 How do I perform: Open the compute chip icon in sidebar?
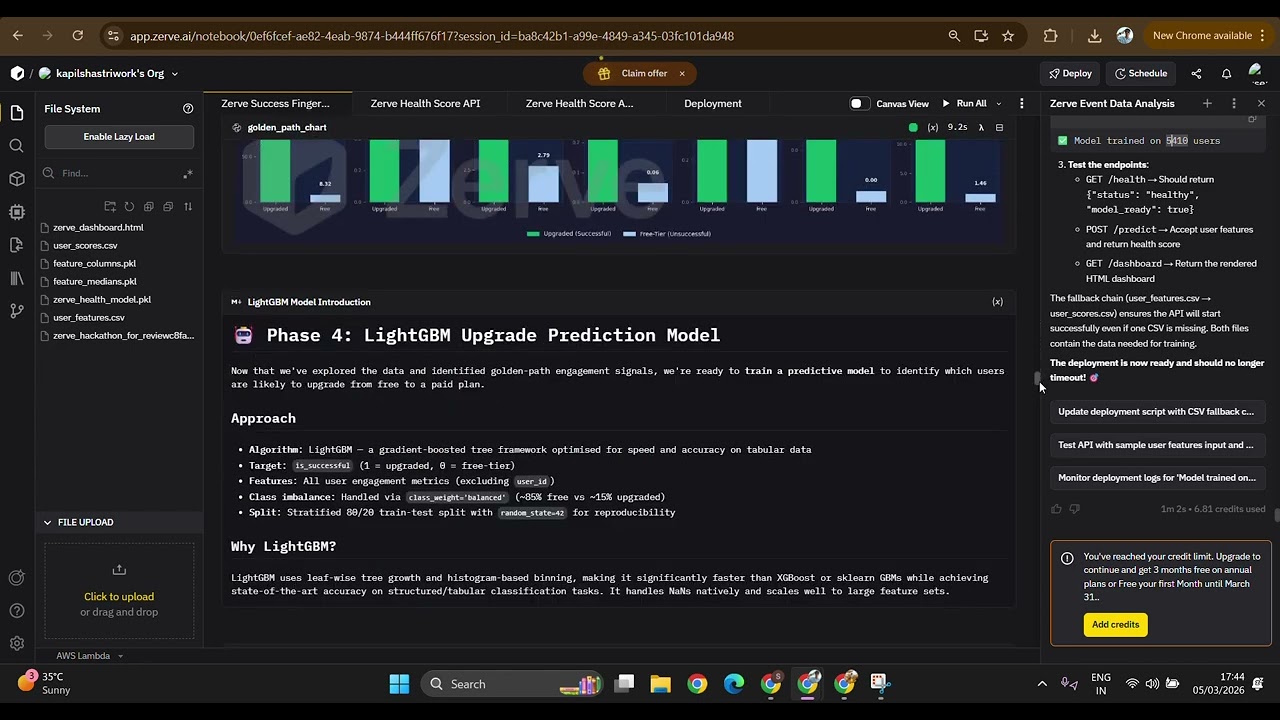(x=16, y=212)
